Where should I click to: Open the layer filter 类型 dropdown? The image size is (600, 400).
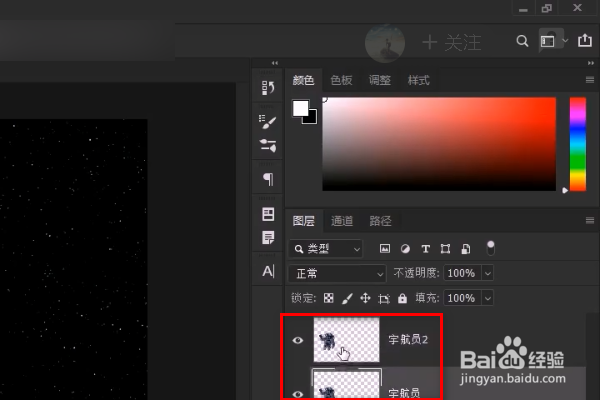[x=326, y=249]
